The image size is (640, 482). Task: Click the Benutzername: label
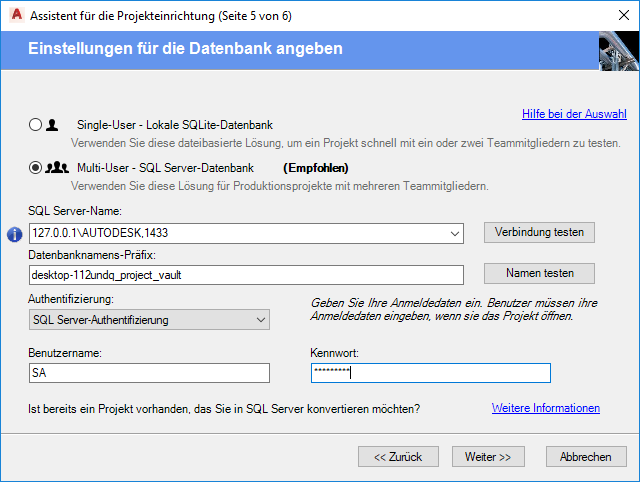coord(65,353)
